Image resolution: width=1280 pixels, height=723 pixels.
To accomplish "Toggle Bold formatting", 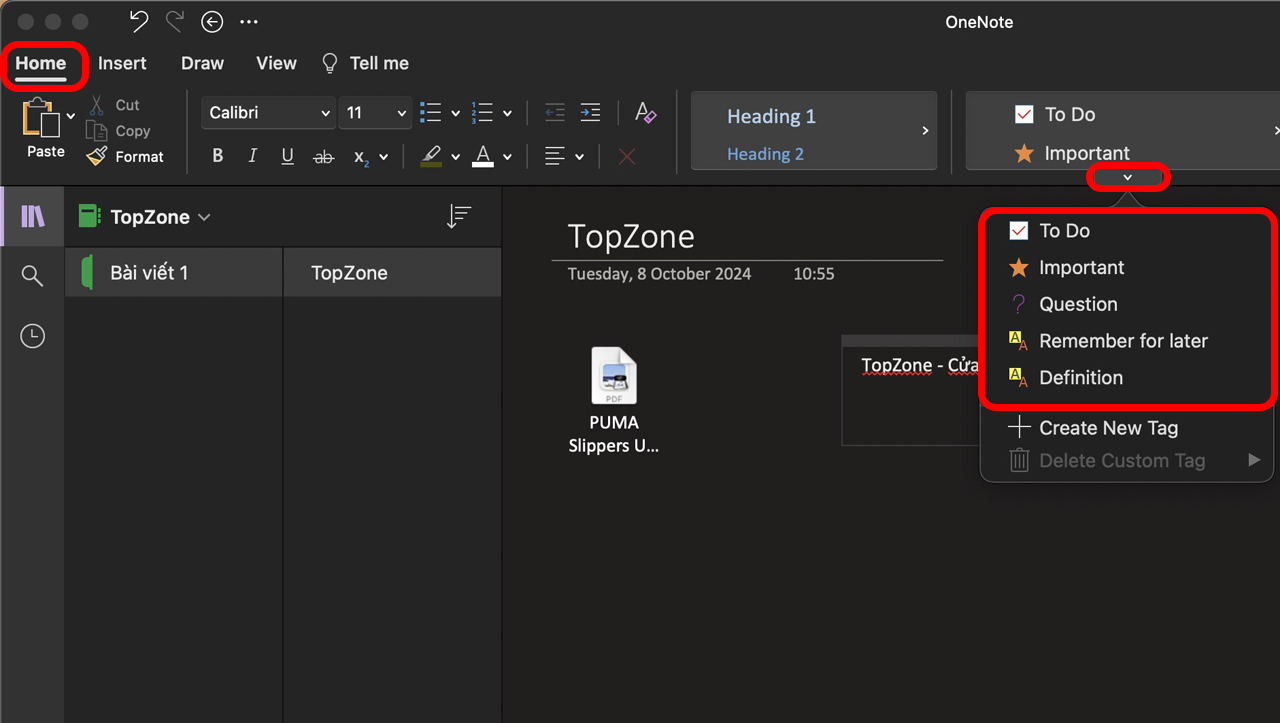I will coord(218,156).
